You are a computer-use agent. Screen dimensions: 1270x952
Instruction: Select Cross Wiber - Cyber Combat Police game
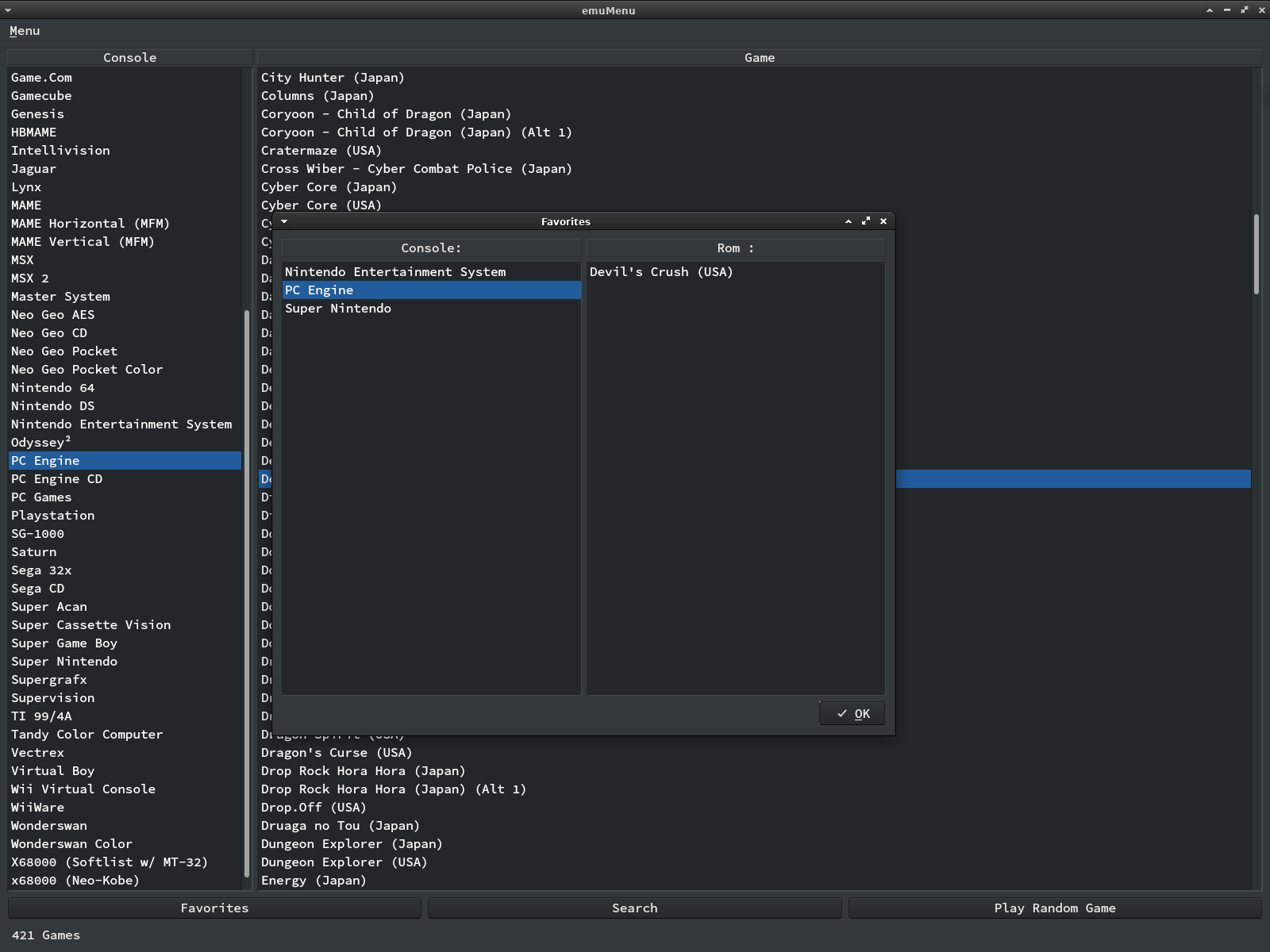point(755,169)
